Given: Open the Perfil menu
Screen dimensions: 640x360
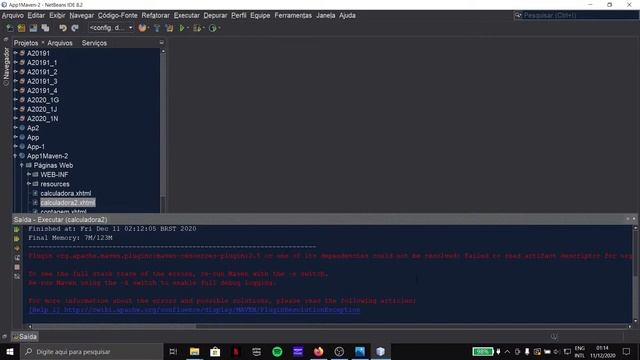Looking at the screenshot, I should pos(239,16).
